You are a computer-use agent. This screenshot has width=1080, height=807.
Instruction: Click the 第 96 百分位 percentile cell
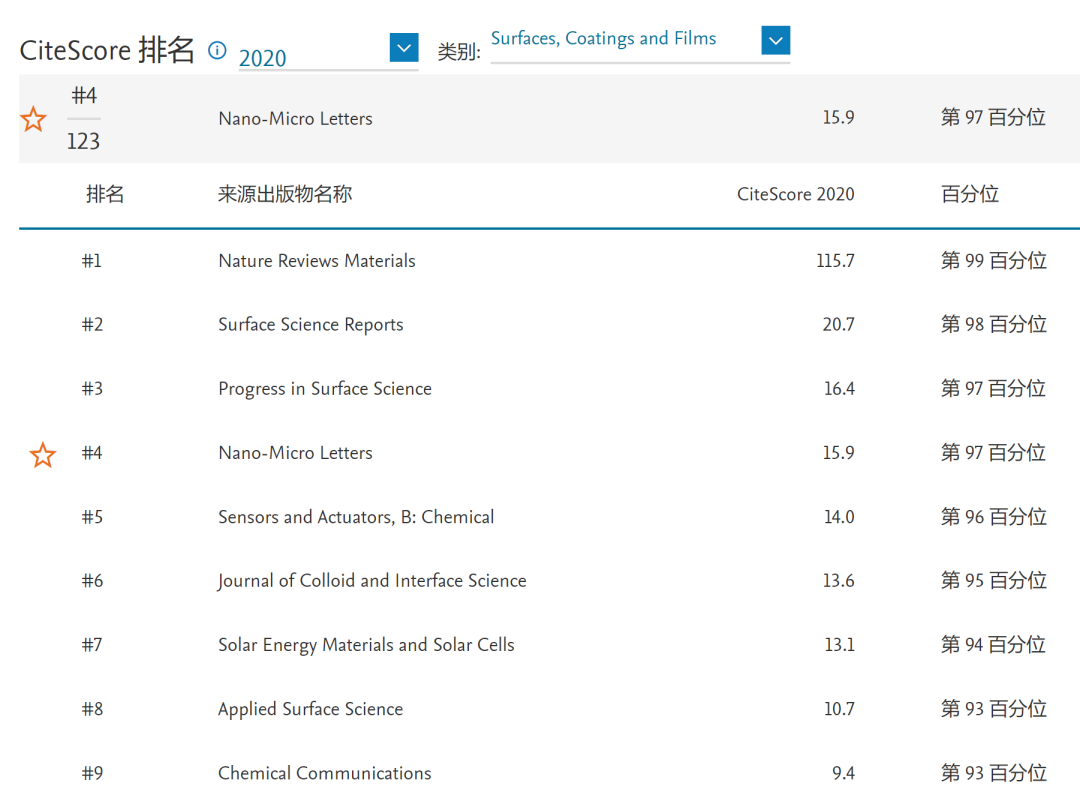click(994, 516)
